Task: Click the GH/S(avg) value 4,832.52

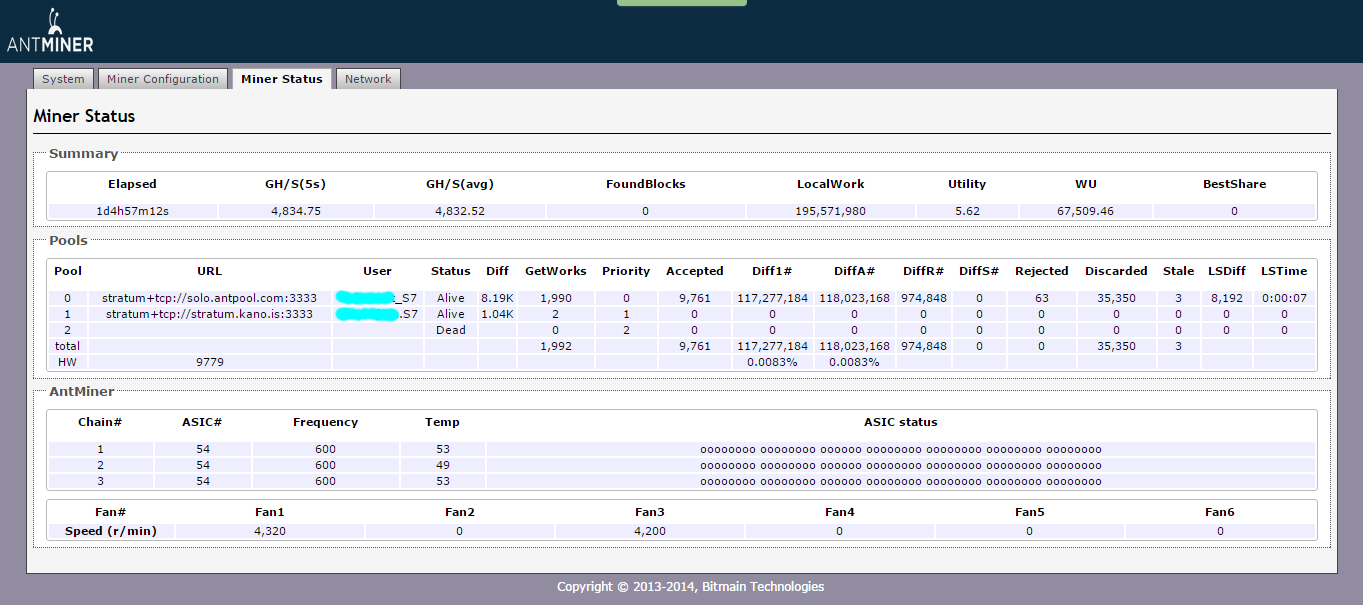Action: tap(459, 211)
